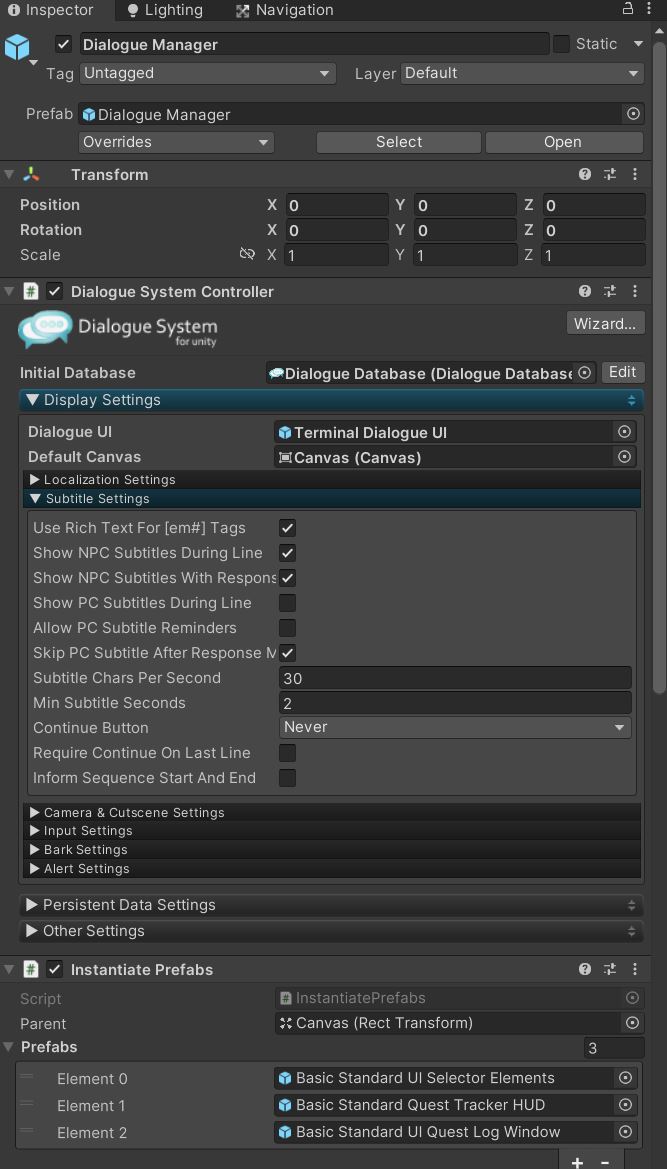Collapse the Display Settings foldout
The width and height of the screenshot is (667, 1169).
(x=331, y=400)
